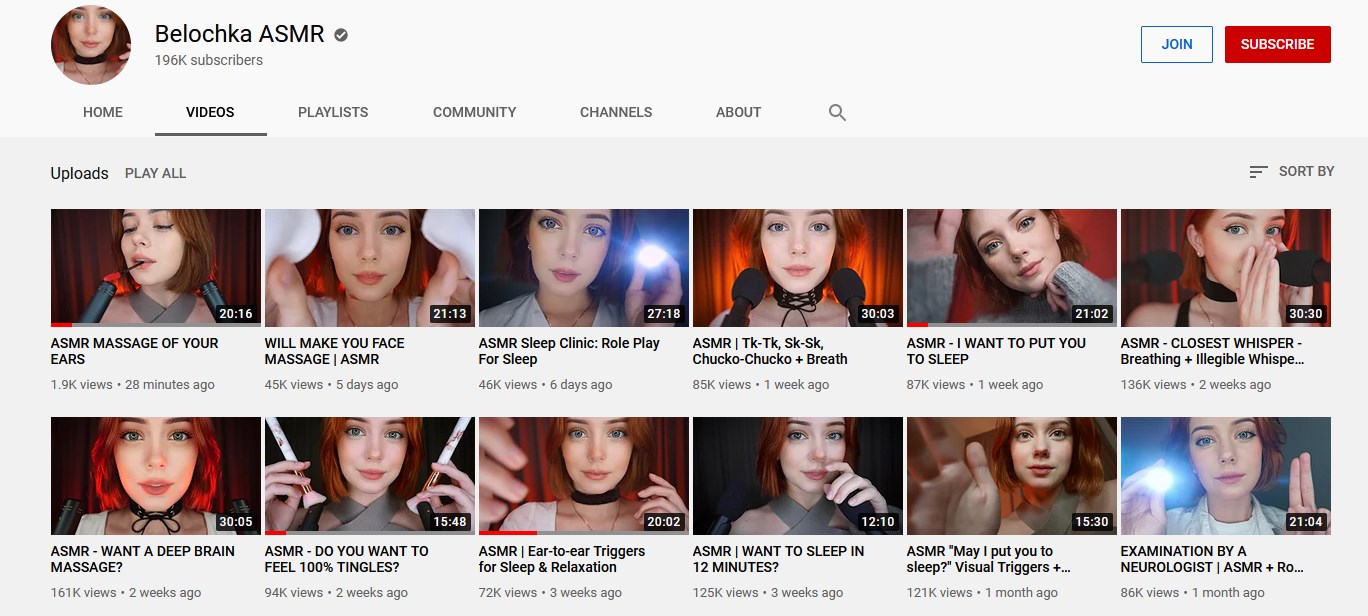
Task: Open the WANT A DEEP BRAIN MASSAGE thumbnail
Action: tap(156, 476)
